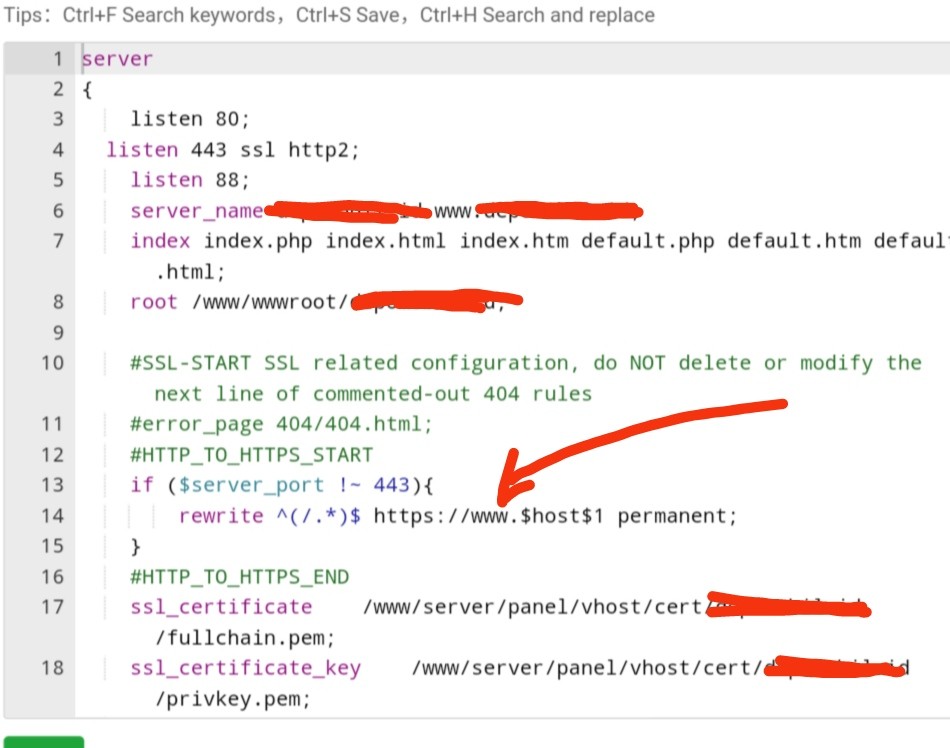This screenshot has width=950, height=748.
Task: Click the wrapped '.html;' continuation text
Action: click(x=190, y=272)
